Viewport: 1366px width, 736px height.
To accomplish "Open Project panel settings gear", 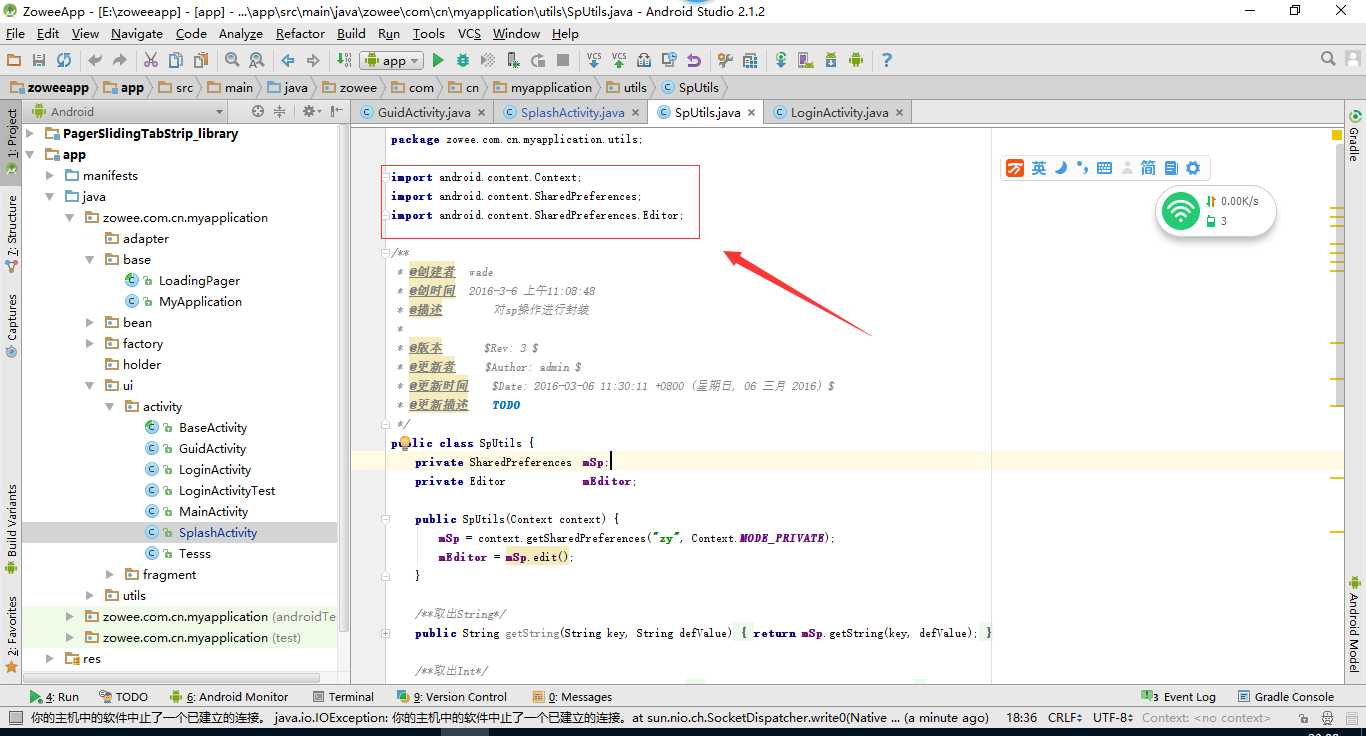I will coord(310,111).
